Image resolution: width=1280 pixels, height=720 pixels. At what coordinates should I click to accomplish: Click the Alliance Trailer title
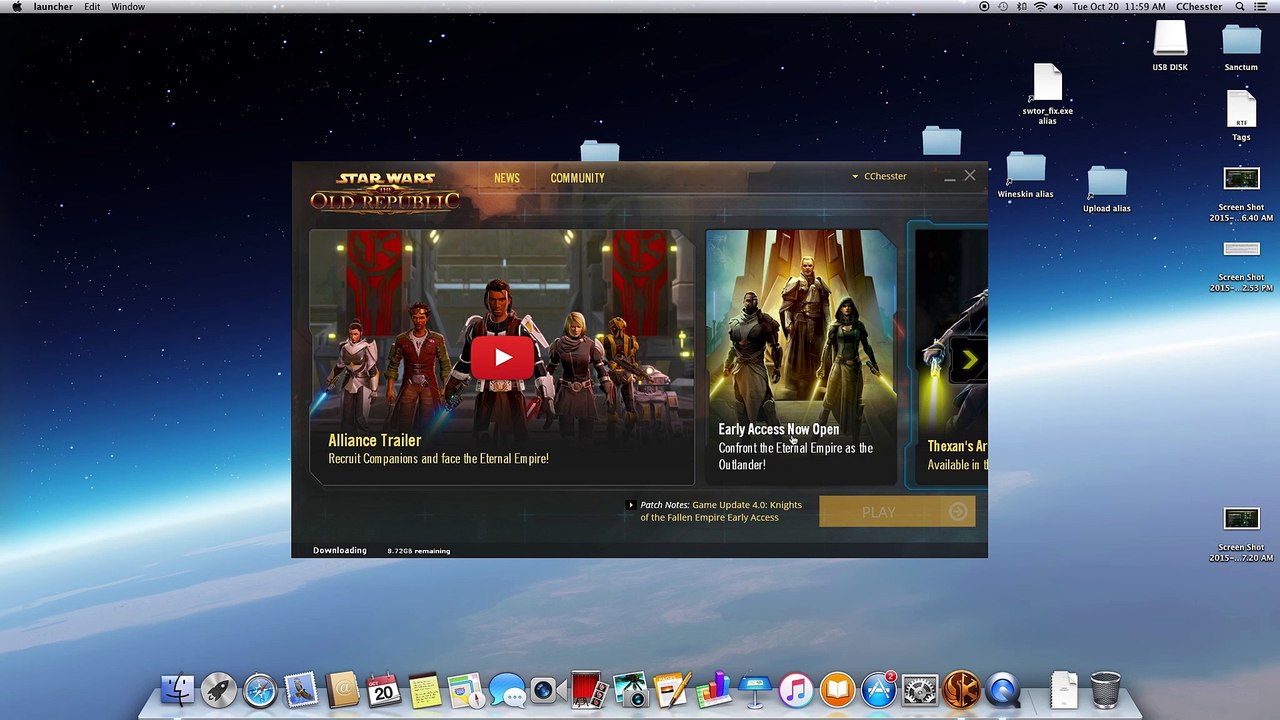coord(375,440)
